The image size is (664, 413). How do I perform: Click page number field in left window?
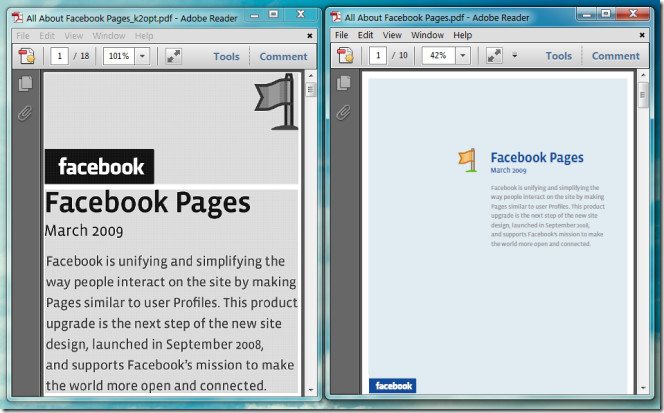(x=60, y=56)
